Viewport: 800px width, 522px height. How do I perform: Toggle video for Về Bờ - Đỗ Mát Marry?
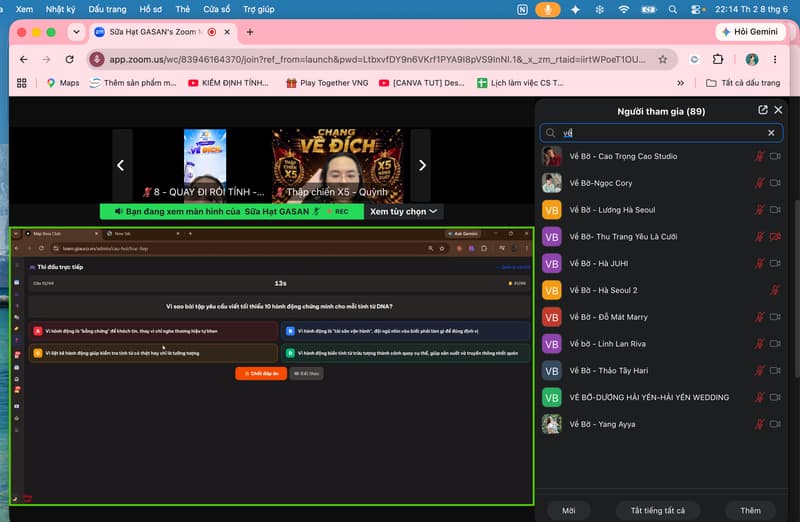click(x=775, y=317)
